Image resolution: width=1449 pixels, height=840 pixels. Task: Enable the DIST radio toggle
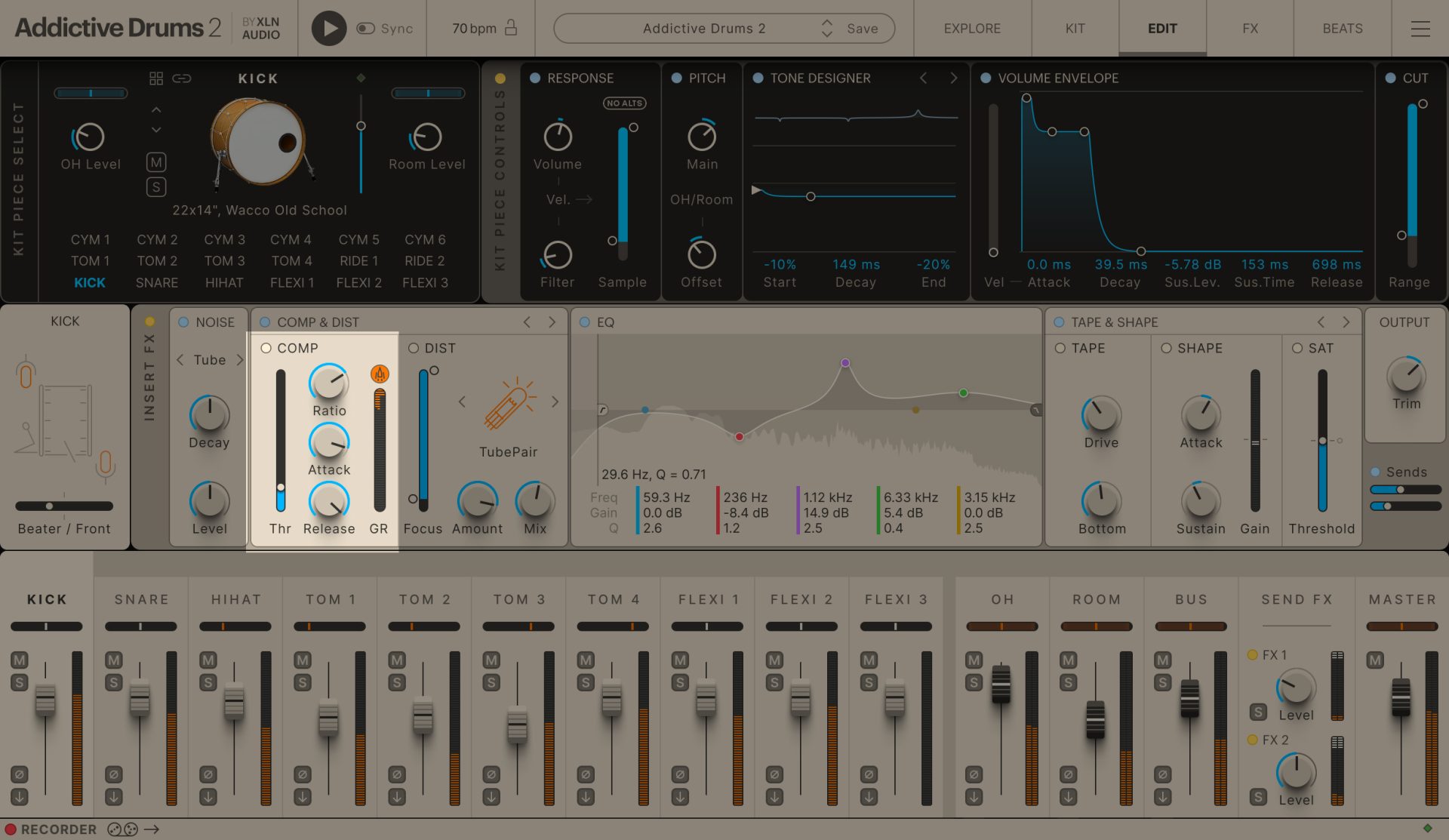coord(414,348)
